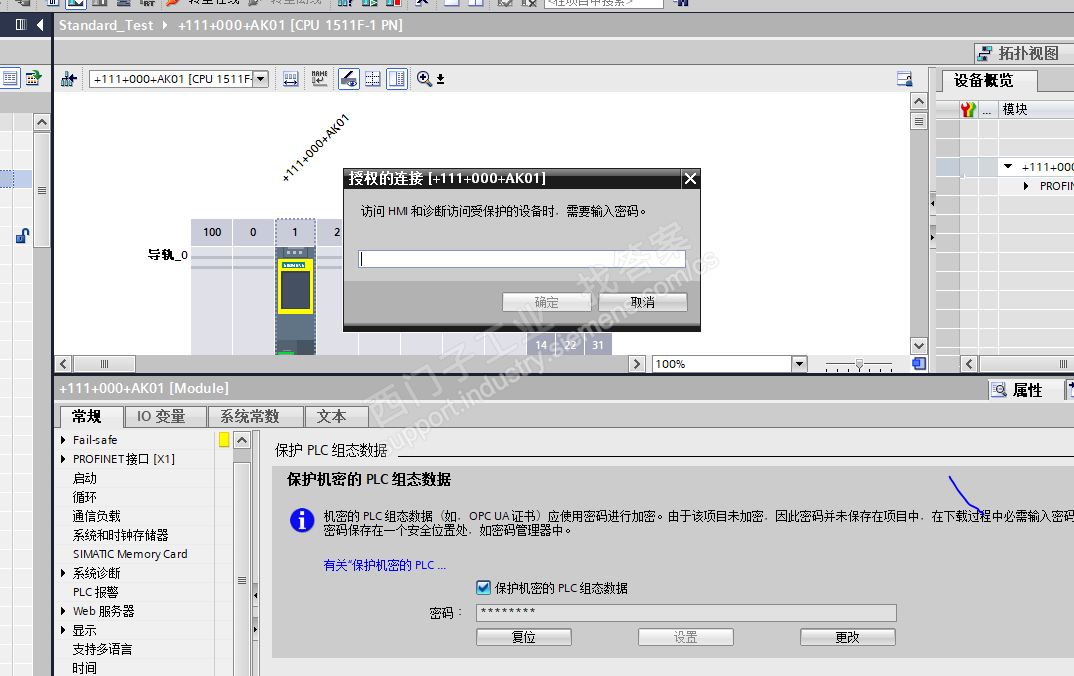The width and height of the screenshot is (1074, 676).
Task: Uncheck 保护机密的 PLC 组态数据 checkbox
Action: pos(483,588)
